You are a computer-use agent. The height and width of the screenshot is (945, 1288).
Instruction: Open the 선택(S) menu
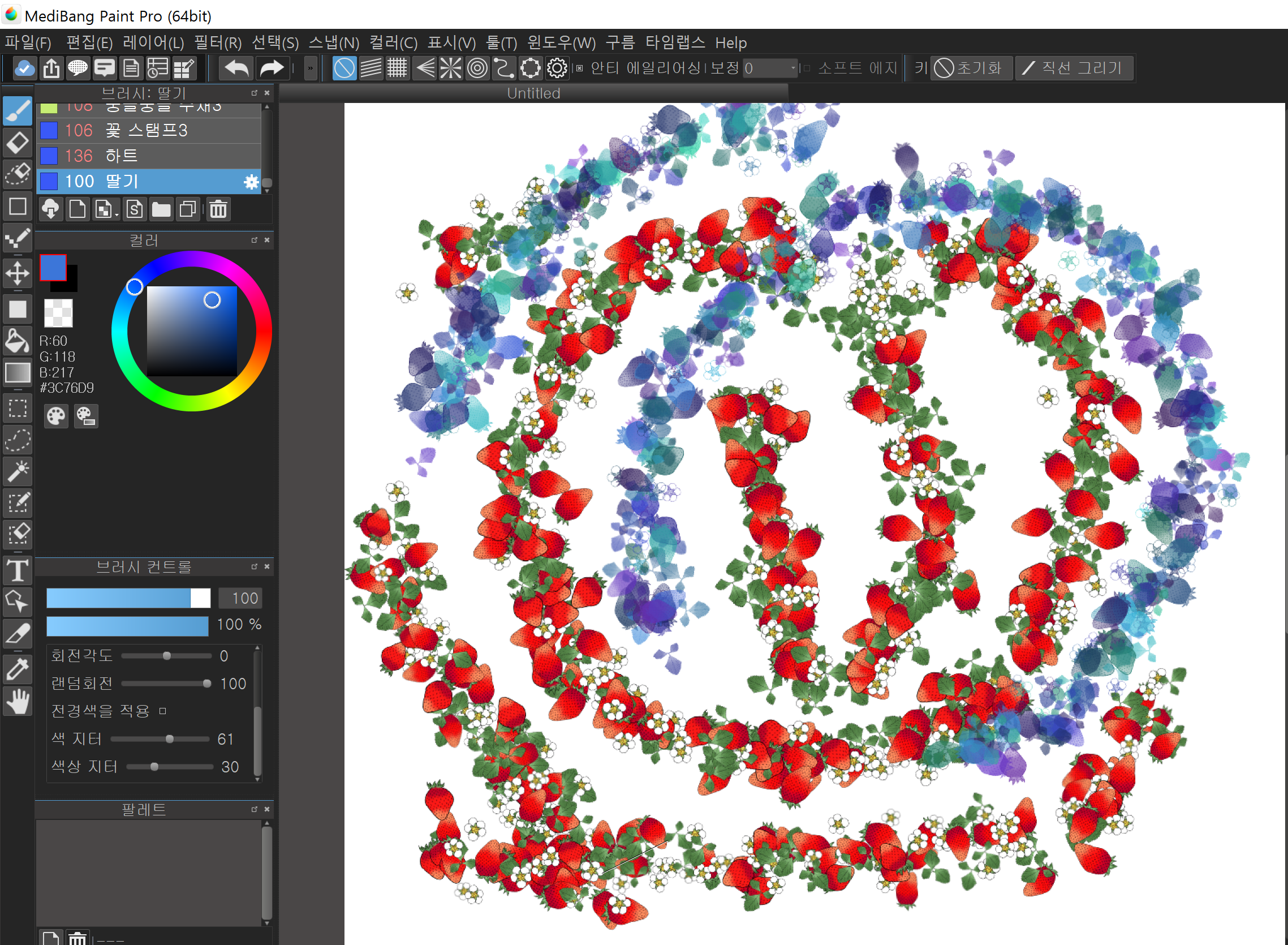click(275, 42)
